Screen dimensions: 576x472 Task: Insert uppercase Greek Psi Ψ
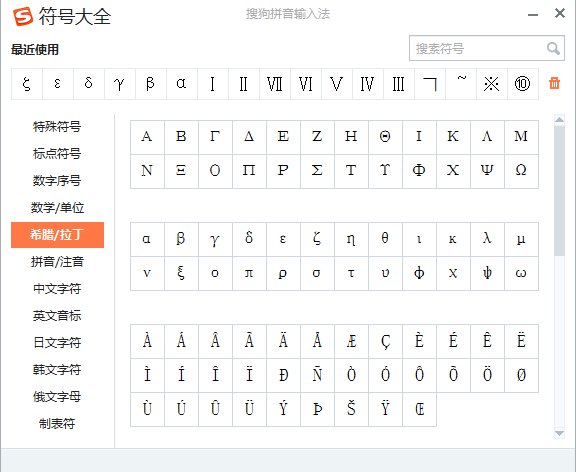pos(487,171)
